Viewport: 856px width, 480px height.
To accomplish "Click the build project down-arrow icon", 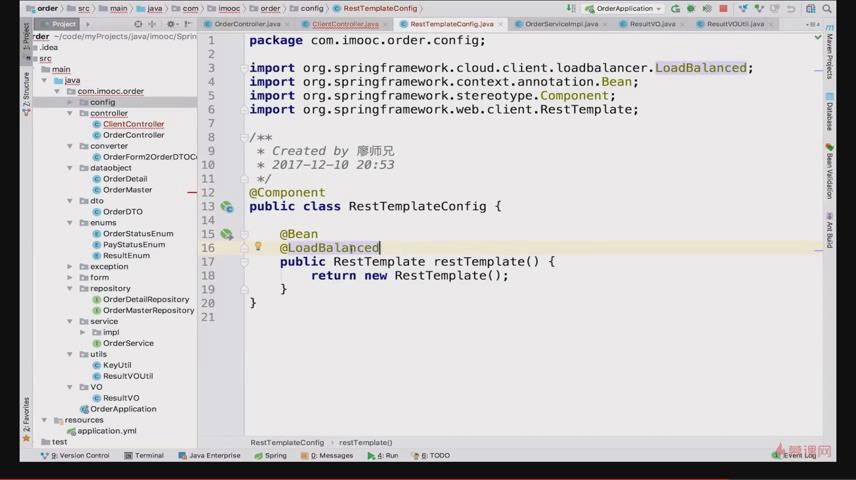I will tap(570, 9).
